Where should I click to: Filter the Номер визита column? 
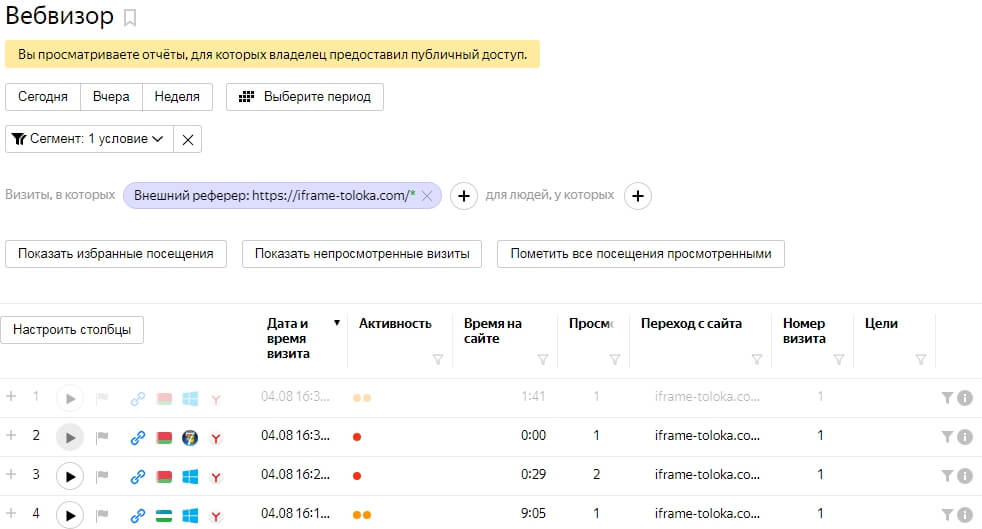(839, 359)
